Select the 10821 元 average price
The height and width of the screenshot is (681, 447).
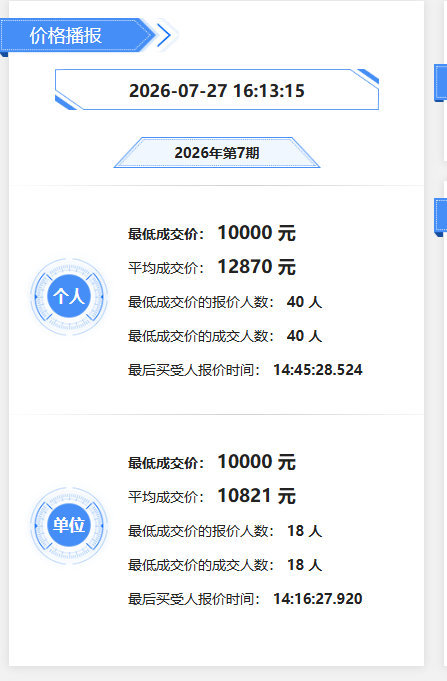pyautogui.click(x=256, y=496)
